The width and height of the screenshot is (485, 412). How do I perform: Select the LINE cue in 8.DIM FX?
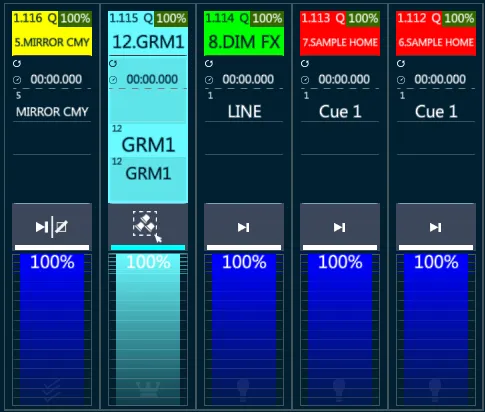(x=244, y=106)
